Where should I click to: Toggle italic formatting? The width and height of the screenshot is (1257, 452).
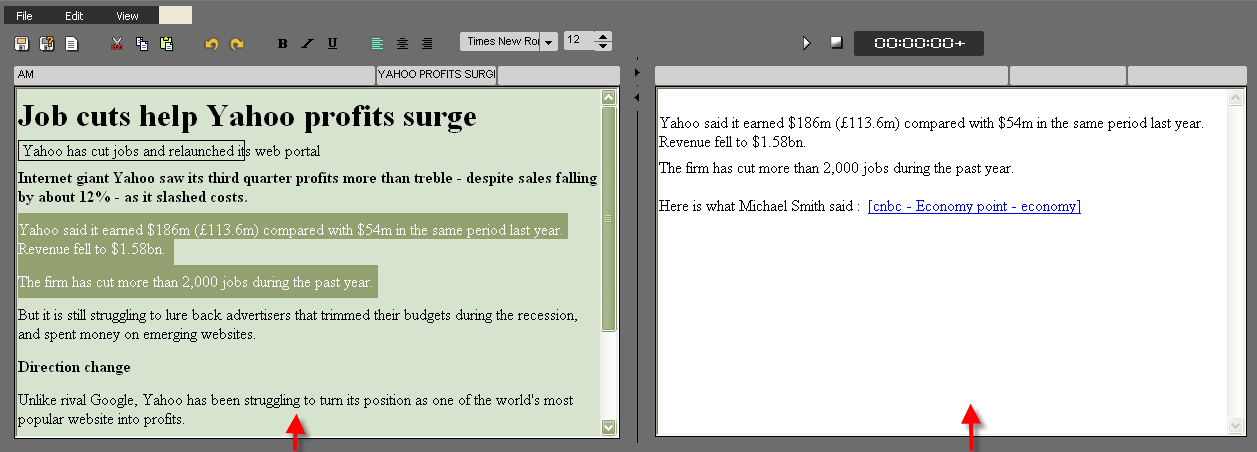307,44
